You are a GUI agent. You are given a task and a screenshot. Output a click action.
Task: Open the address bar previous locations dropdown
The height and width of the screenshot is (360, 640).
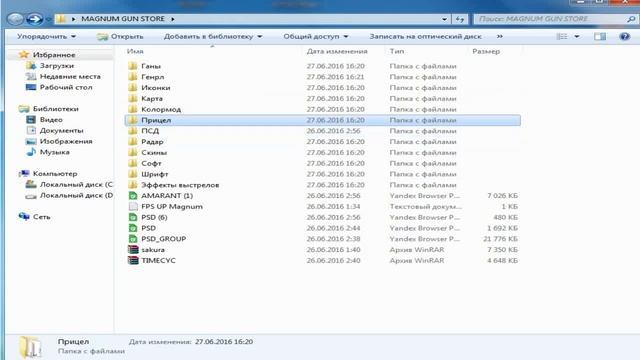point(444,19)
